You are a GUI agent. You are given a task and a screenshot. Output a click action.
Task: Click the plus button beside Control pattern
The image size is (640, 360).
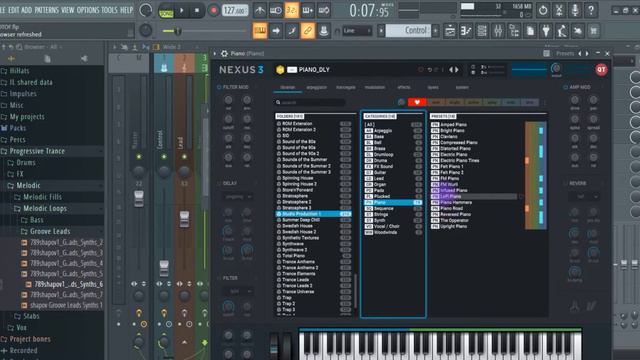coord(436,31)
